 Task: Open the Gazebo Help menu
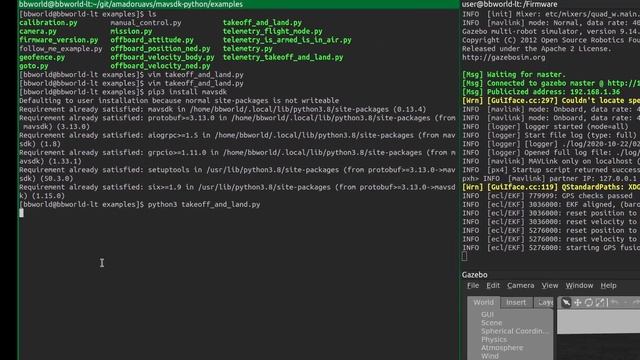608,286
